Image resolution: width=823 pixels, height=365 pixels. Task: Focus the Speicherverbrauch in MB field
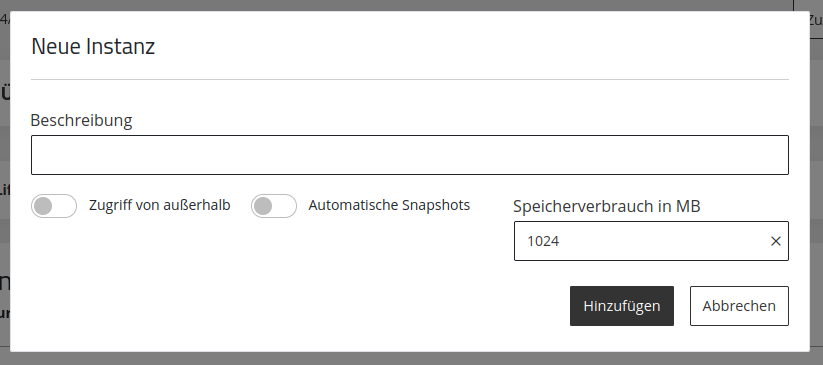pyautogui.click(x=651, y=241)
